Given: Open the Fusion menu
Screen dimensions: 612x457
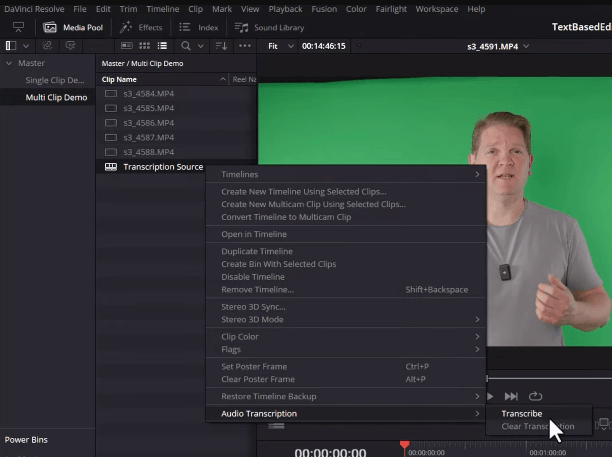Looking at the screenshot, I should 324,9.
